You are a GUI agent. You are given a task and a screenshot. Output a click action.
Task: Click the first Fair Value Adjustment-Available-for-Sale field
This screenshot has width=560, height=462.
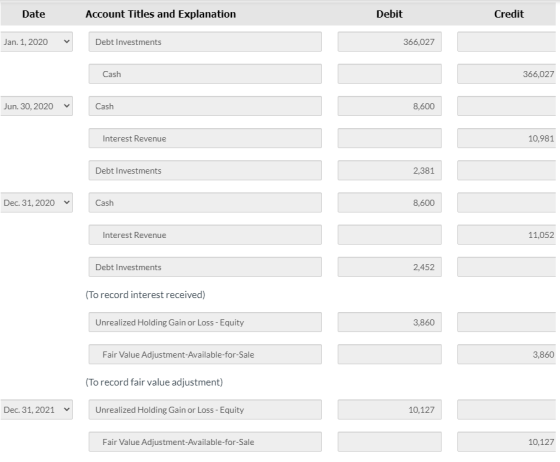point(205,354)
